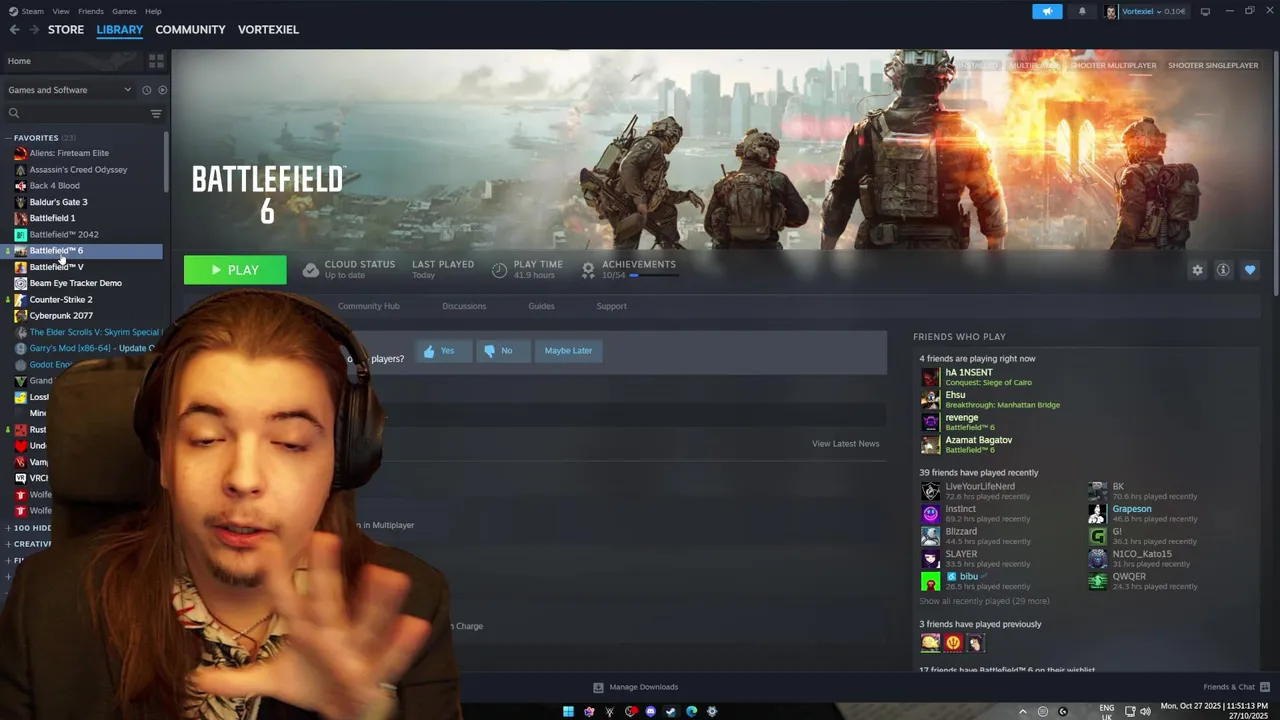
Task: Open the Friends menu
Action: pos(91,11)
